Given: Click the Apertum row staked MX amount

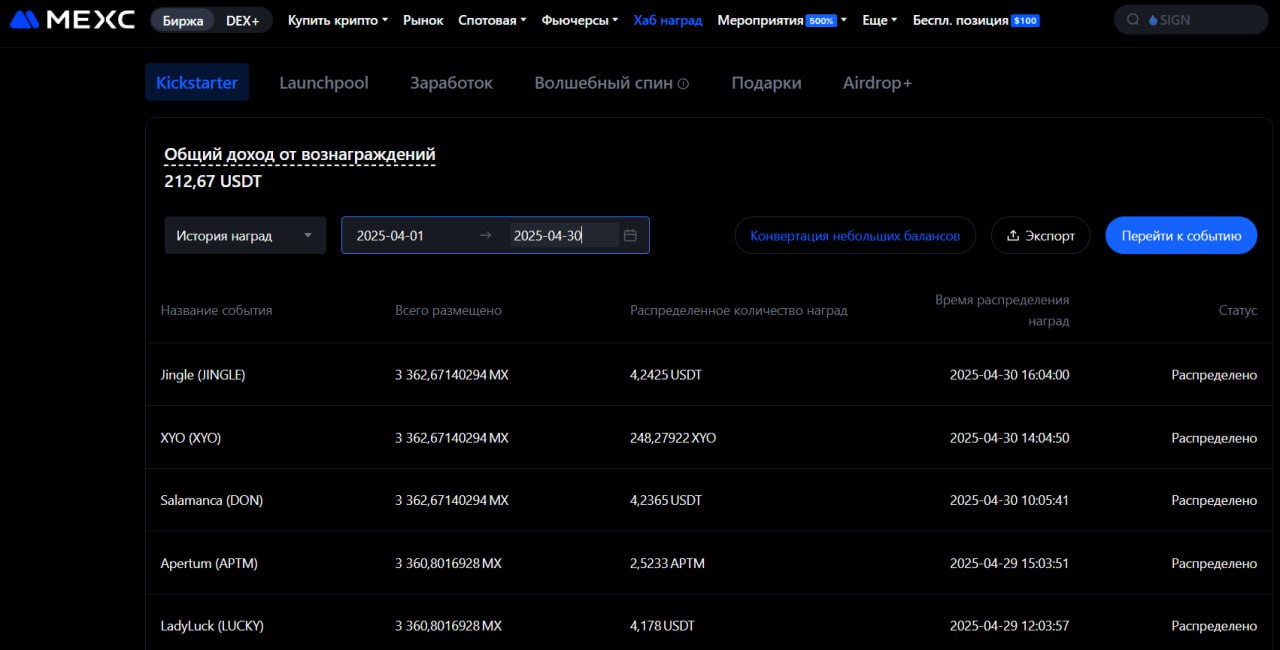Looking at the screenshot, I should click(x=448, y=563).
